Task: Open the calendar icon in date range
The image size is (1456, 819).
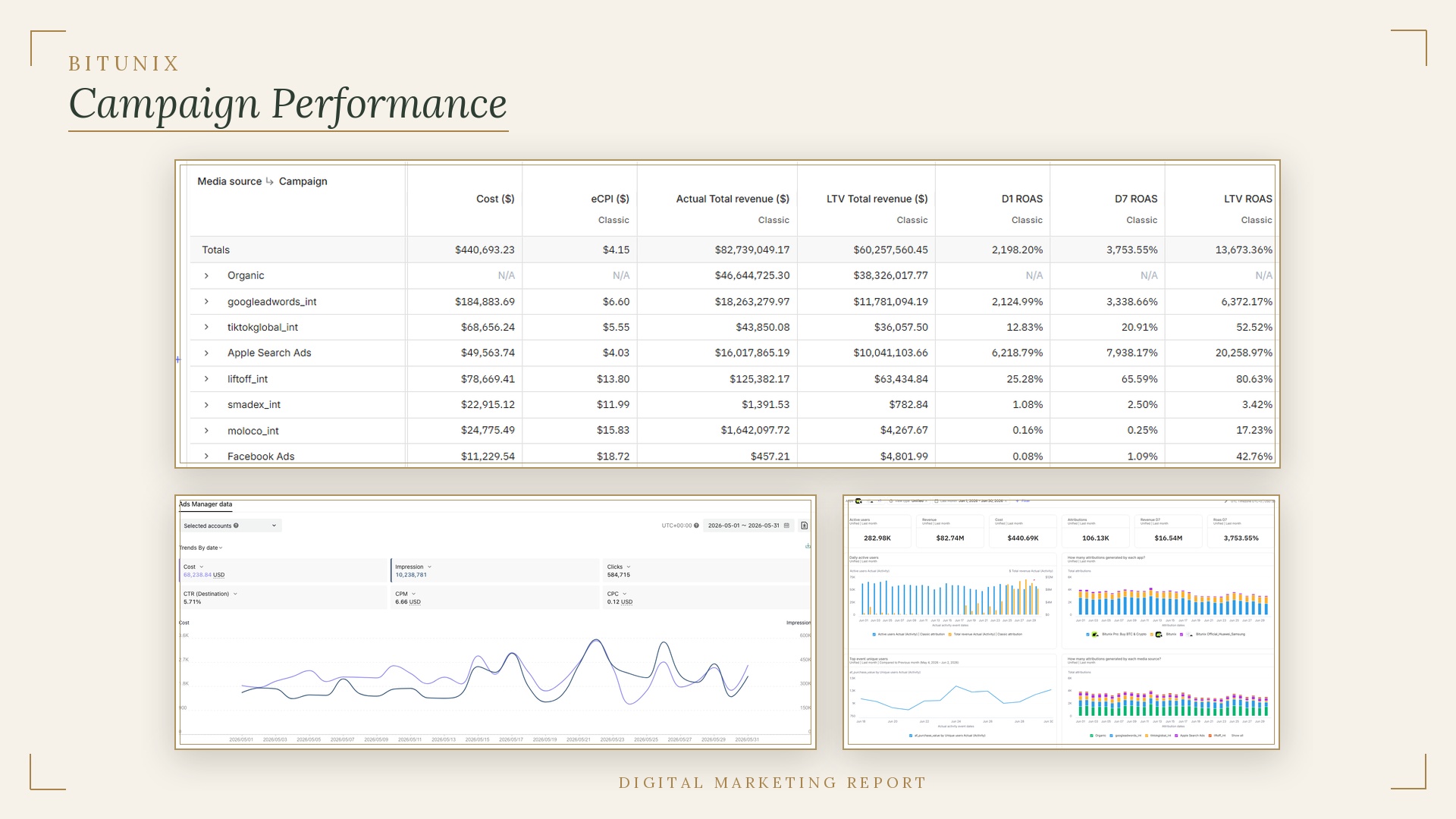Action: (786, 526)
